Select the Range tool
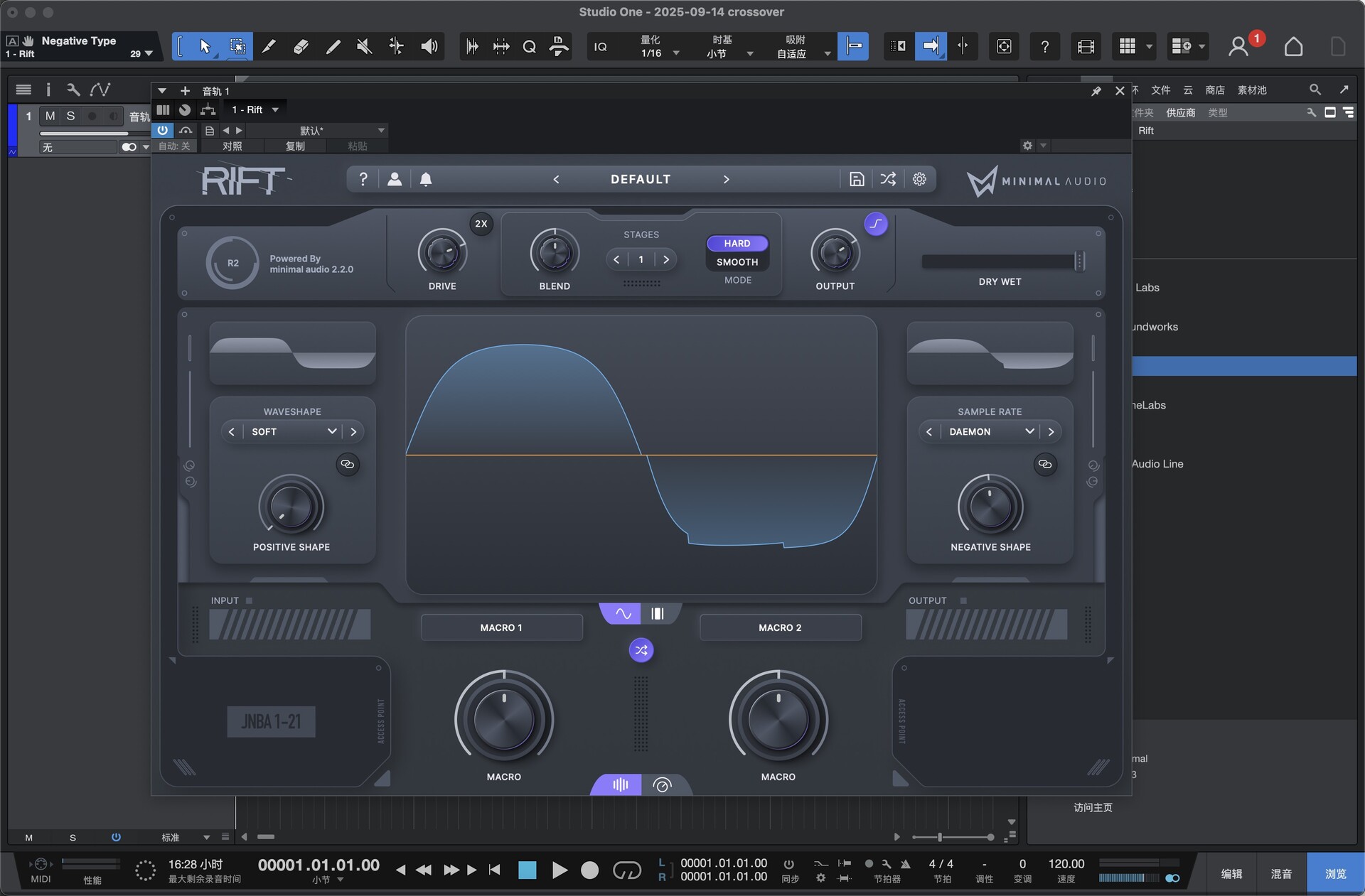This screenshot has width=1365, height=896. pyautogui.click(x=237, y=47)
